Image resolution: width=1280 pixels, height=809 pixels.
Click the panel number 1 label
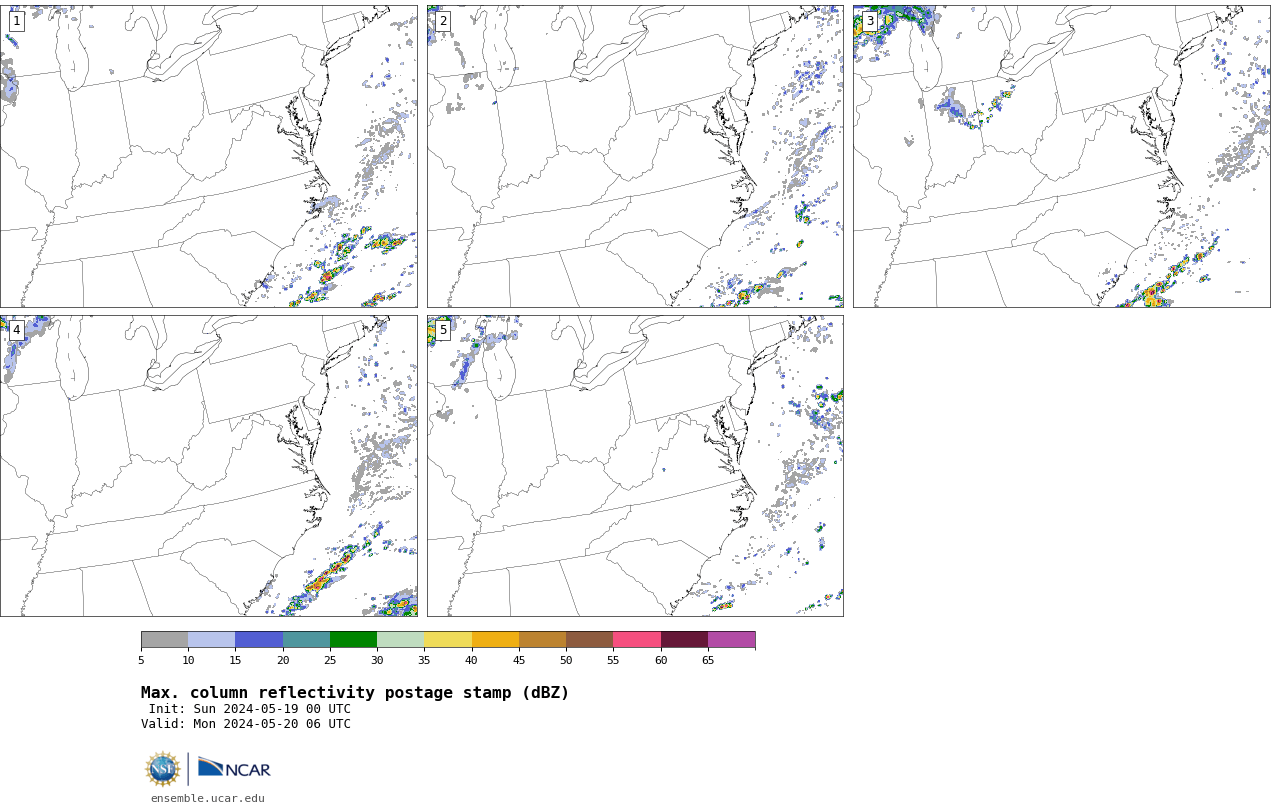click(16, 21)
